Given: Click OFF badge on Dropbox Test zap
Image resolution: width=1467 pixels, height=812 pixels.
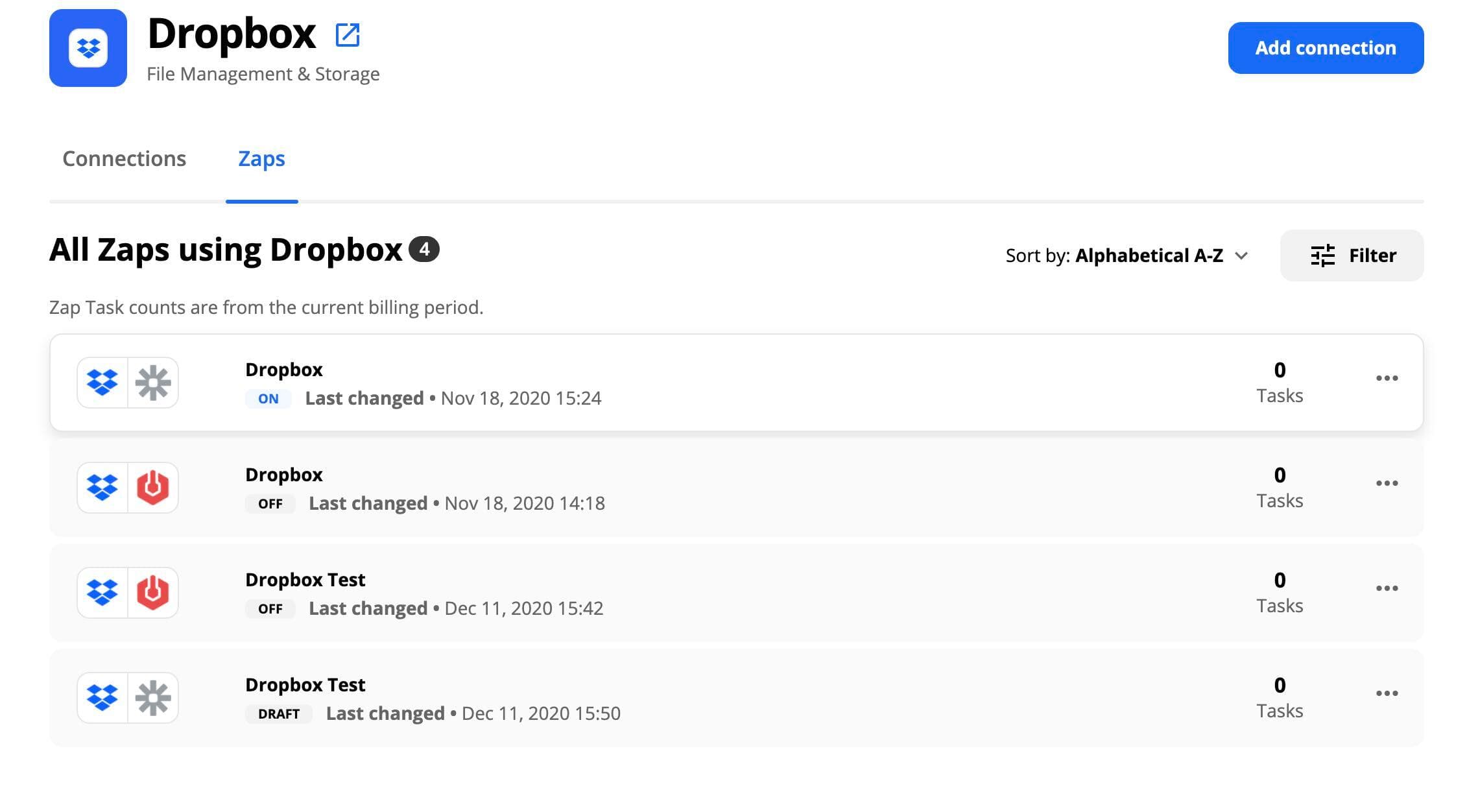Looking at the screenshot, I should click(270, 608).
